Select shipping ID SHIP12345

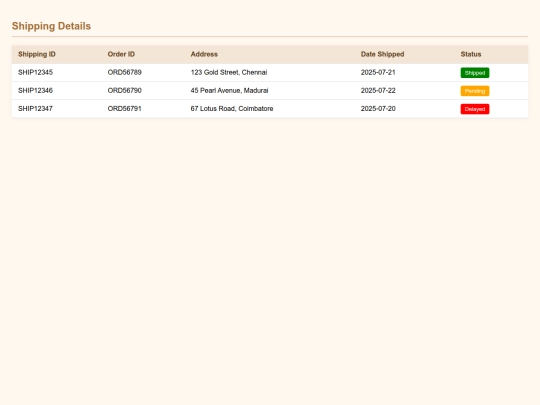tap(35, 72)
